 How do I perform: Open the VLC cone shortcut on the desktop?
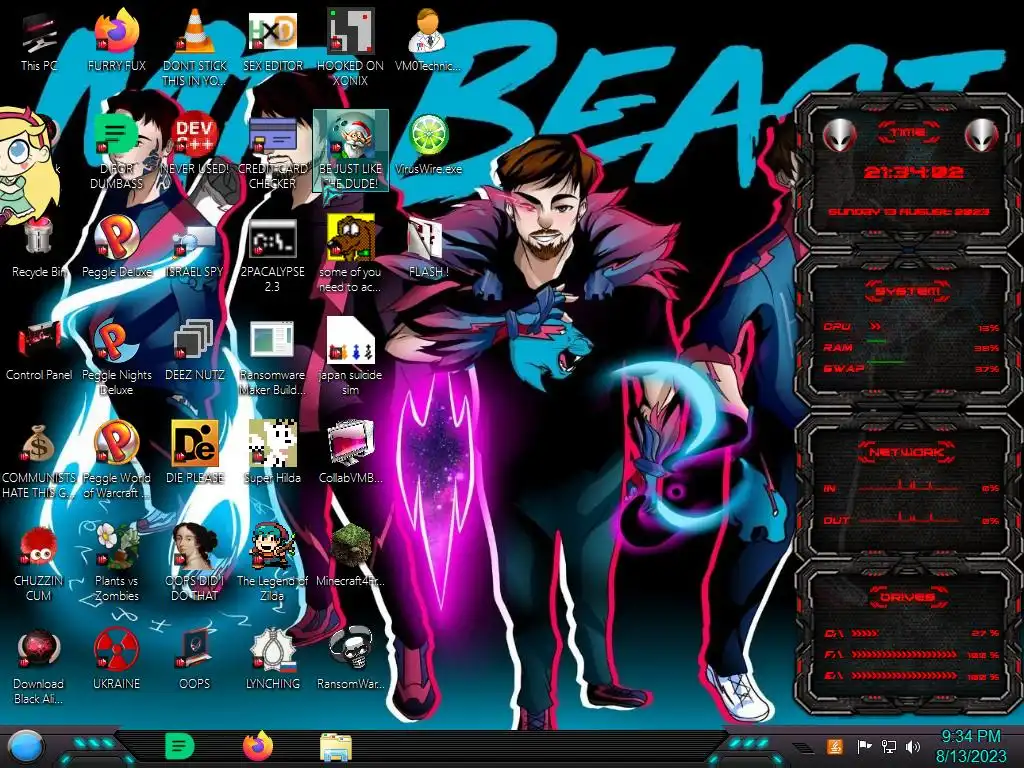(194, 47)
